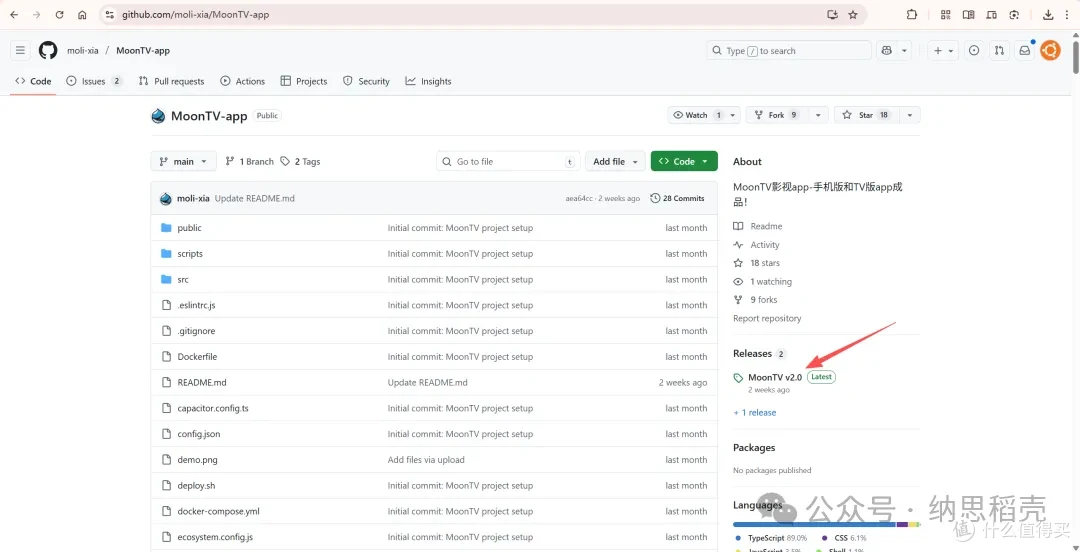The width and height of the screenshot is (1080, 552).
Task: Open MoonTV v2.0 latest release
Action: [775, 377]
